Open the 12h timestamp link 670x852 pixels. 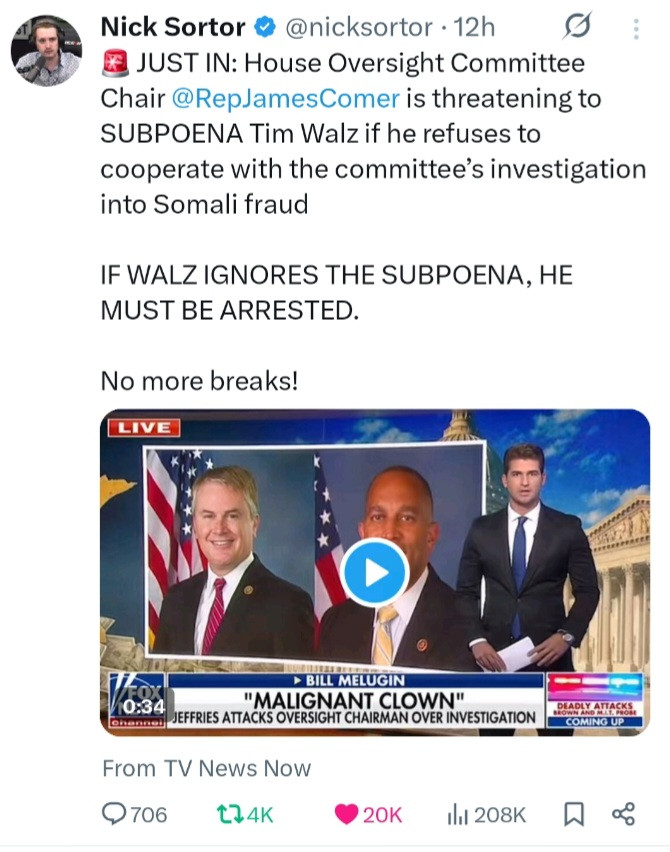point(475,27)
